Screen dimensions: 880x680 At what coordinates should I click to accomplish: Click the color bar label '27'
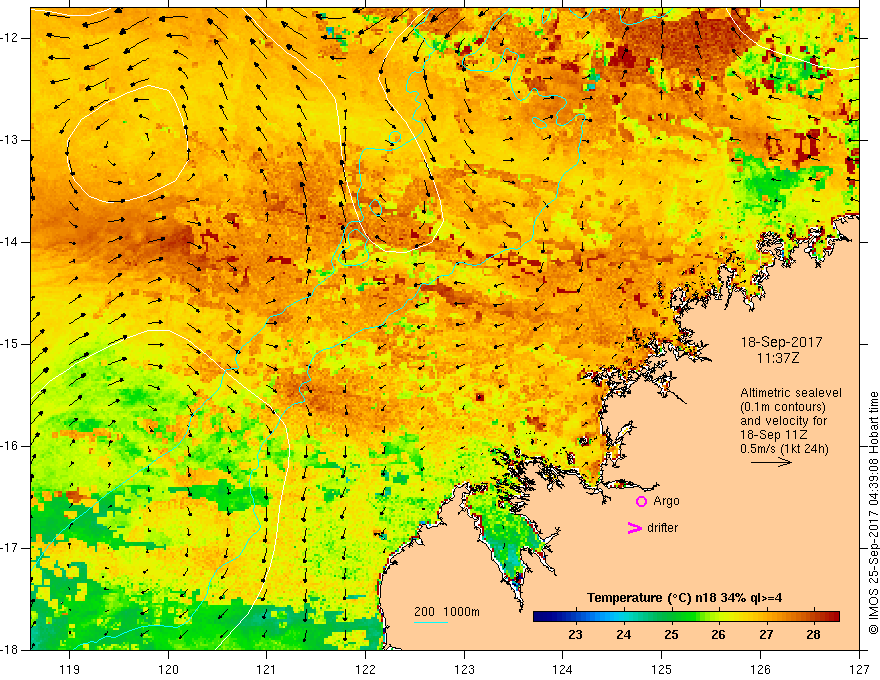[x=766, y=635]
